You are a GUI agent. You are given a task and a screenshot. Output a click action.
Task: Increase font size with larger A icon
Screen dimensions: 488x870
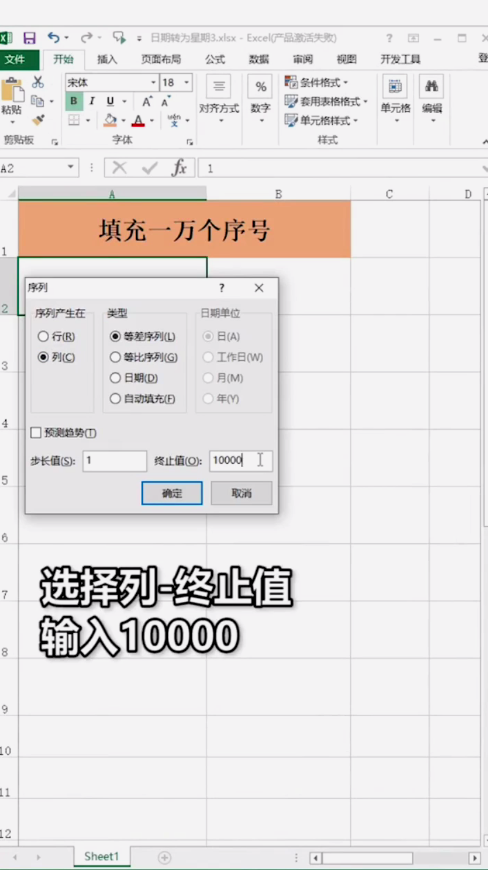coord(146,101)
